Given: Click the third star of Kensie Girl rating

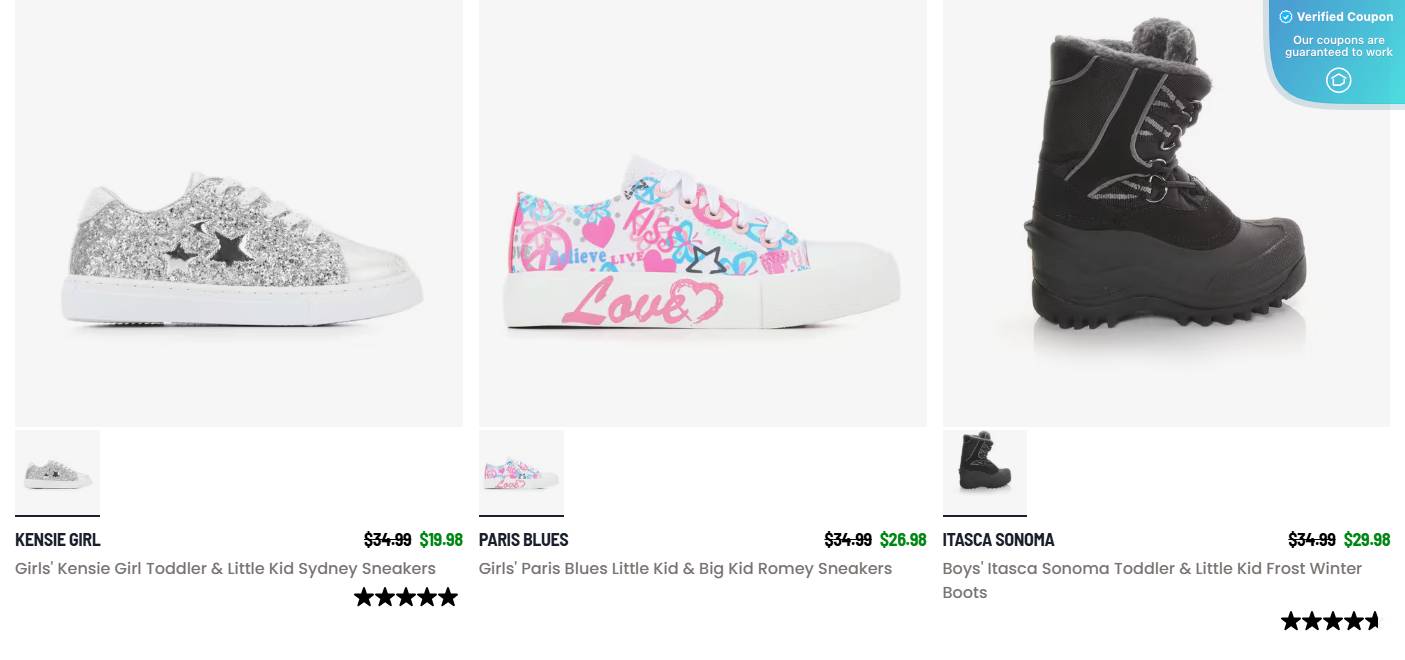Looking at the screenshot, I should (x=406, y=597).
